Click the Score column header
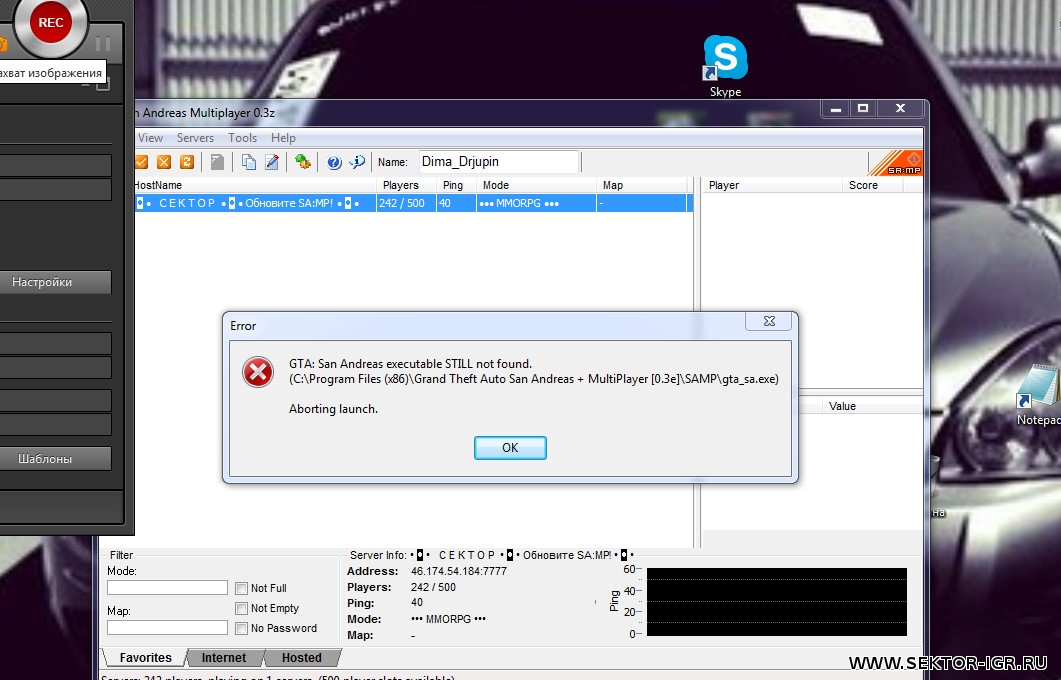1061x680 pixels. click(872, 185)
